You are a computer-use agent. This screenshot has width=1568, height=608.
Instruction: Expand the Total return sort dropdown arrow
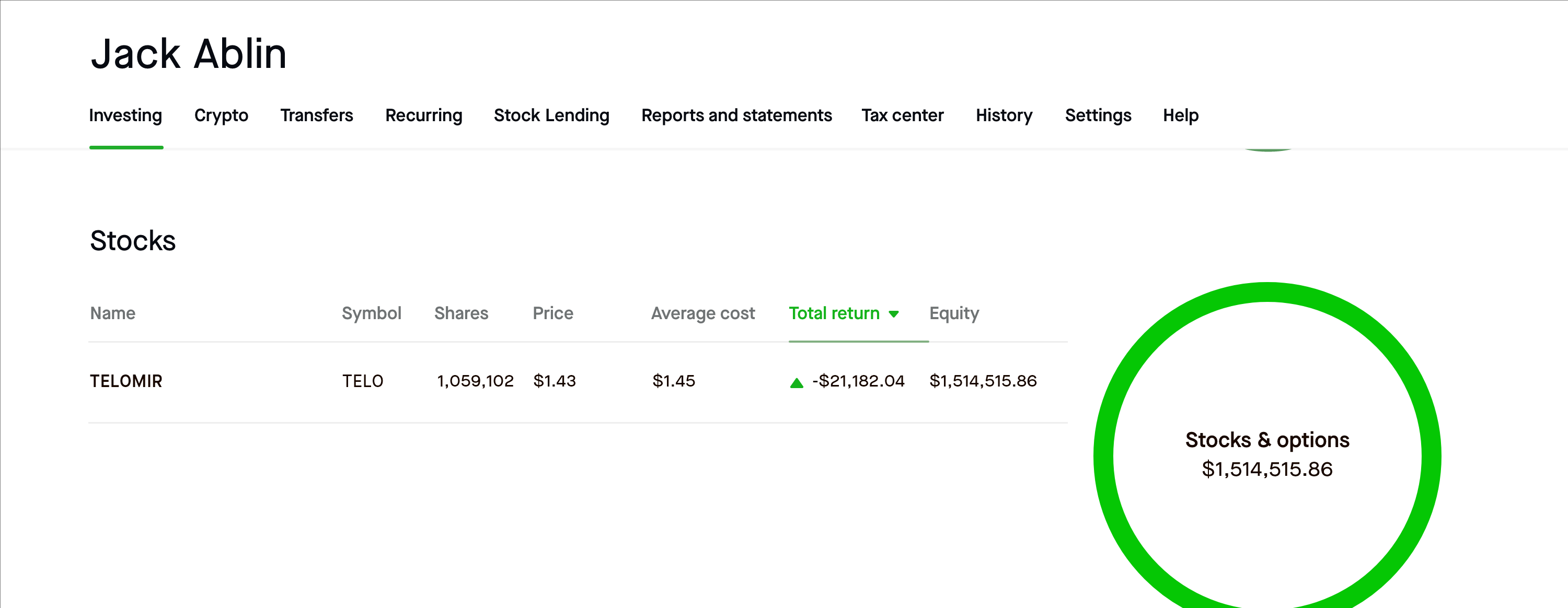(x=894, y=314)
